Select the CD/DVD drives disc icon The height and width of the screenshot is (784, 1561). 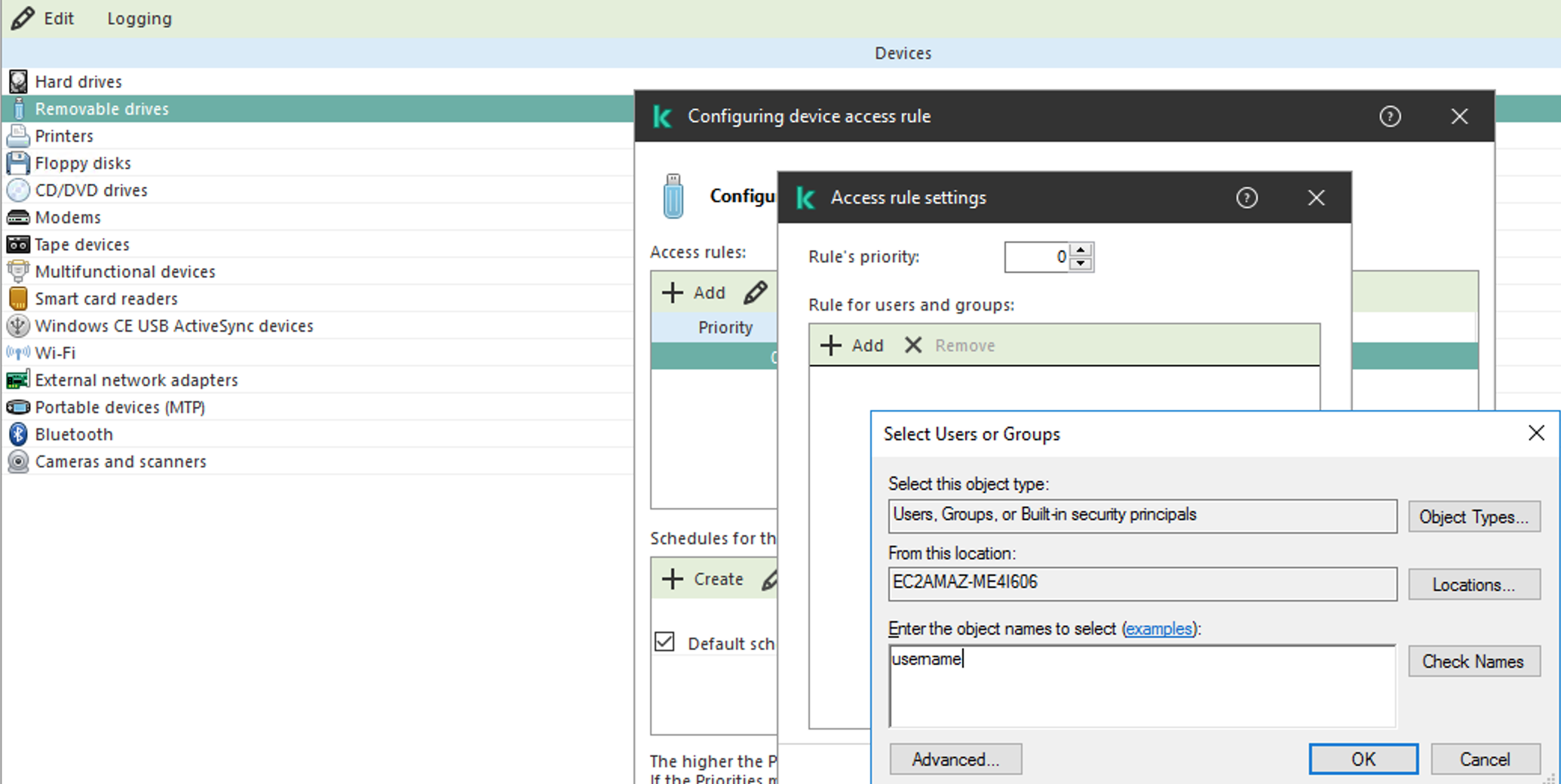click(18, 190)
